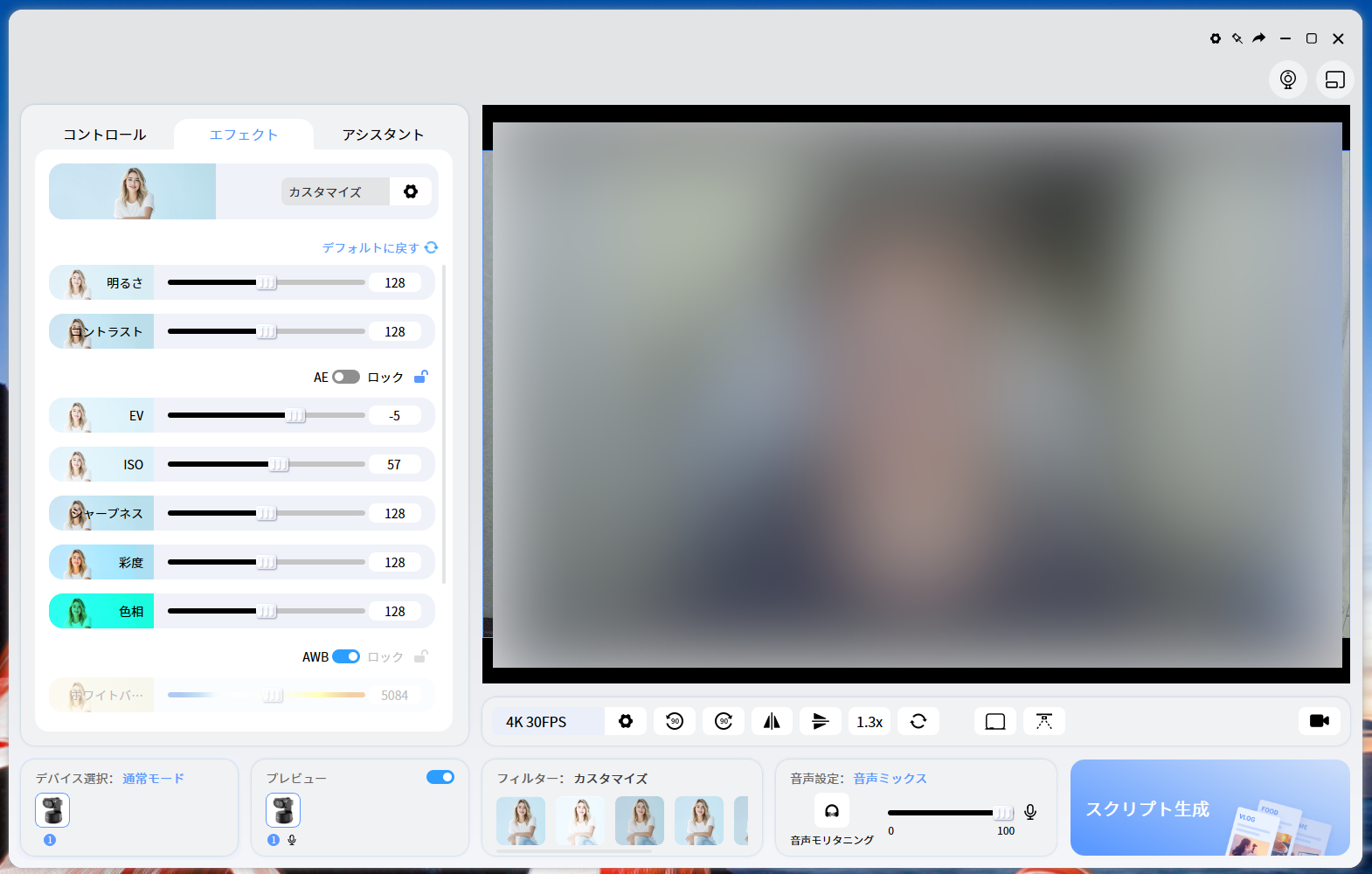Adjust the 明るさ brightness slider
Image resolution: width=1372 pixels, height=874 pixels.
267,282
